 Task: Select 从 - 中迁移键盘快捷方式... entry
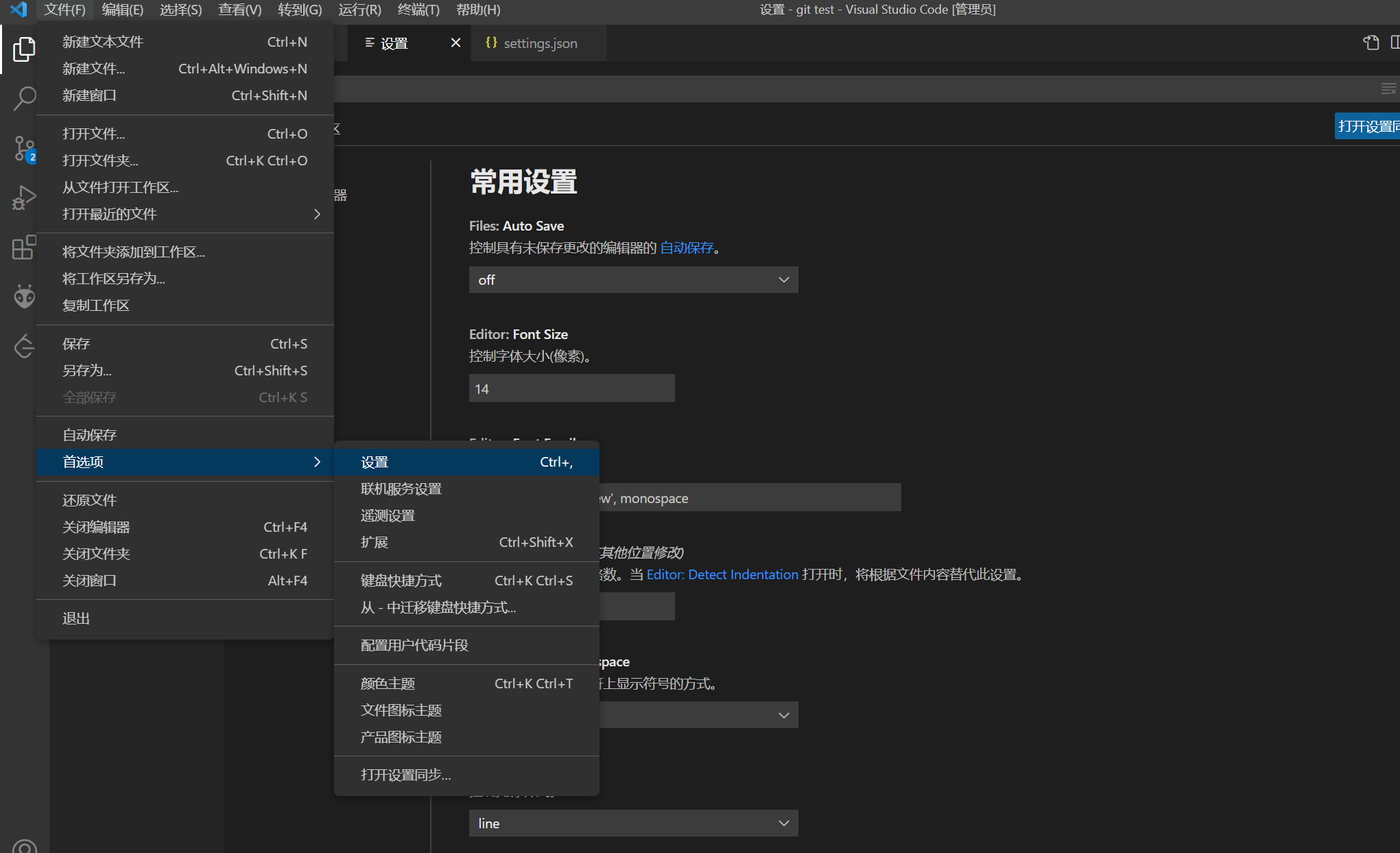pos(466,607)
